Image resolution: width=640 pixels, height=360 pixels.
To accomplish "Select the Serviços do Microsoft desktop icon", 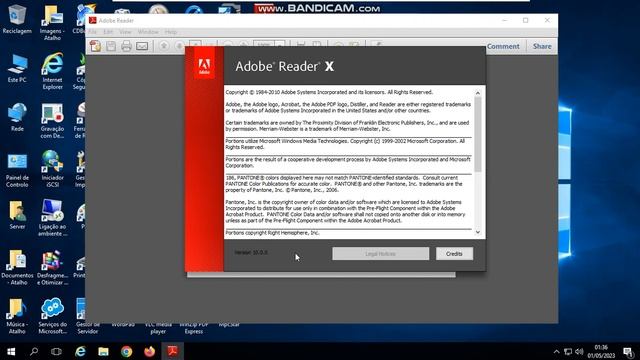I will (52, 316).
